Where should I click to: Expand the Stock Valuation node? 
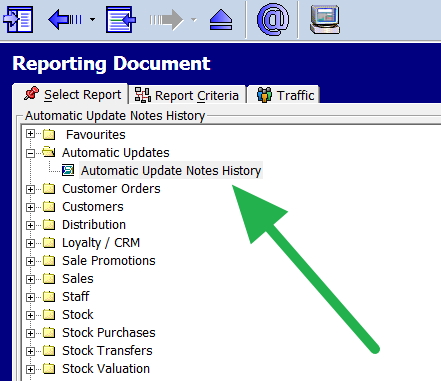tap(30, 369)
